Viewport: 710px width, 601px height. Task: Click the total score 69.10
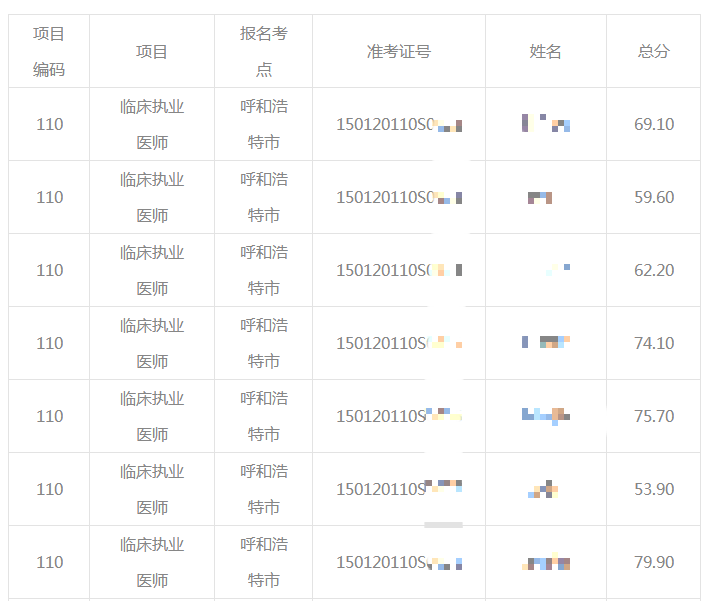(654, 125)
